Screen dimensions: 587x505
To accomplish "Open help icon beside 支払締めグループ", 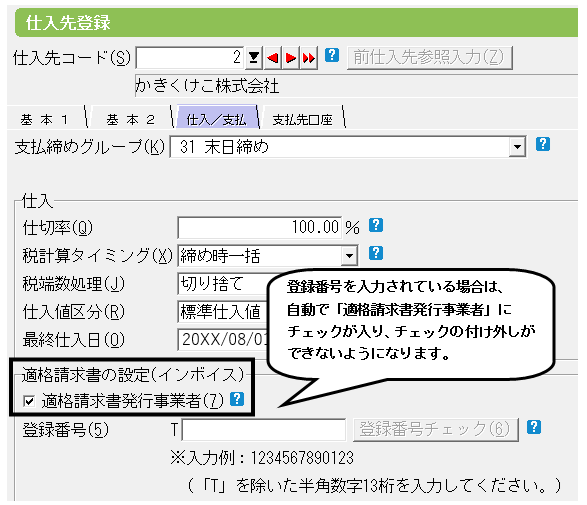I will point(543,144).
